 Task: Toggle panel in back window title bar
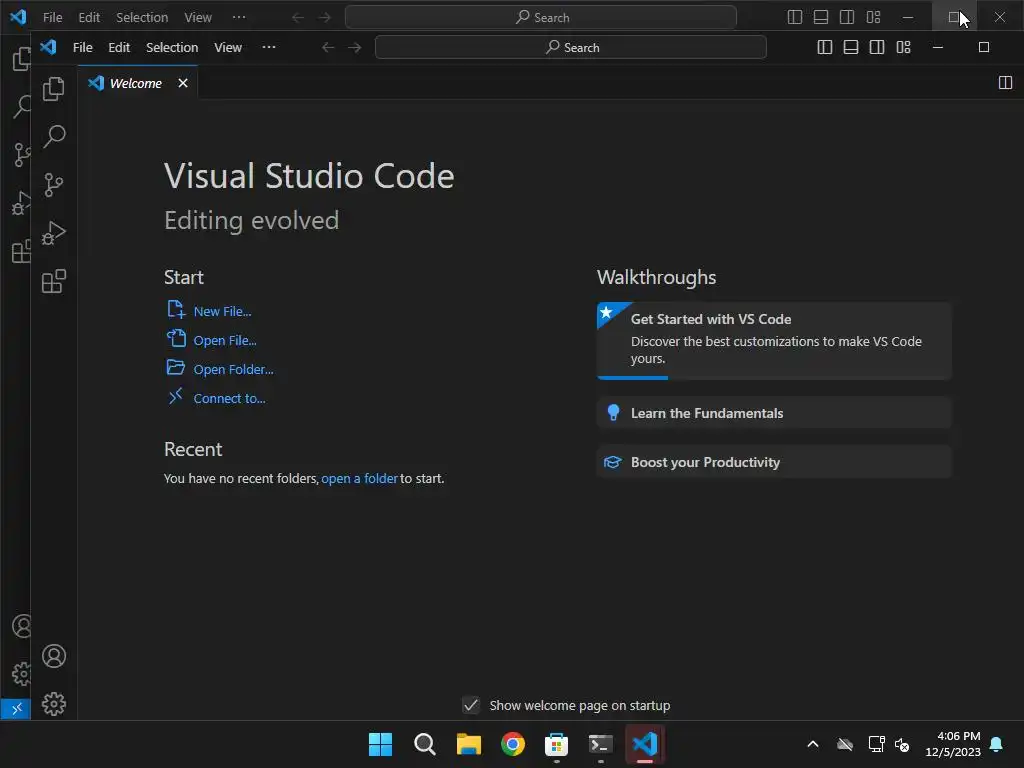pyautogui.click(x=821, y=17)
